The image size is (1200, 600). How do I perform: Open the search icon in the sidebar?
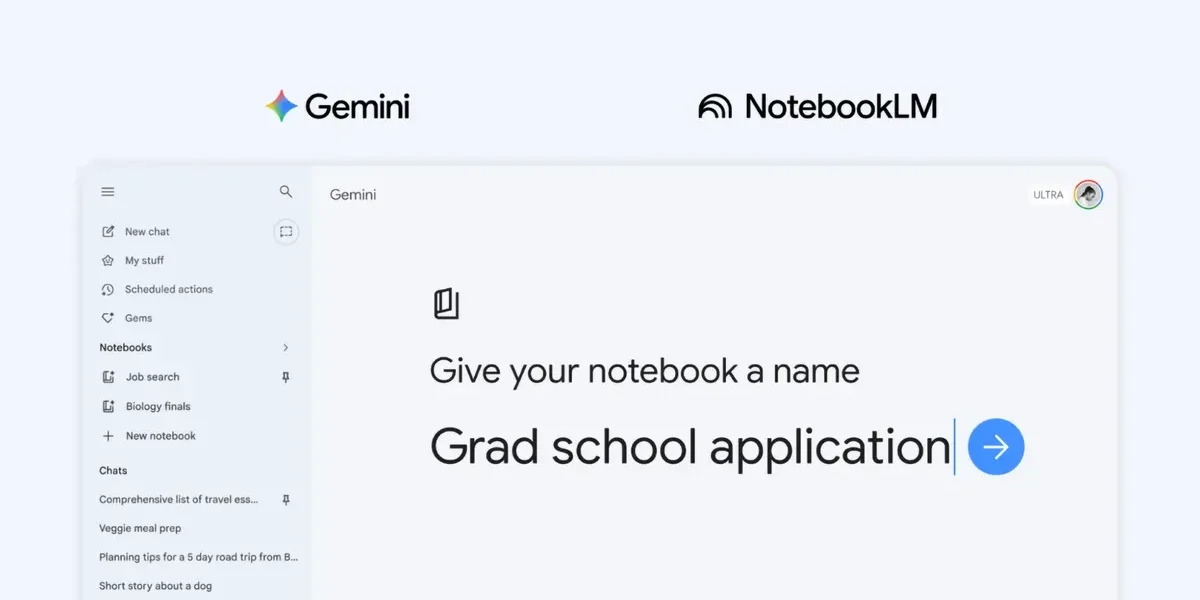point(286,191)
